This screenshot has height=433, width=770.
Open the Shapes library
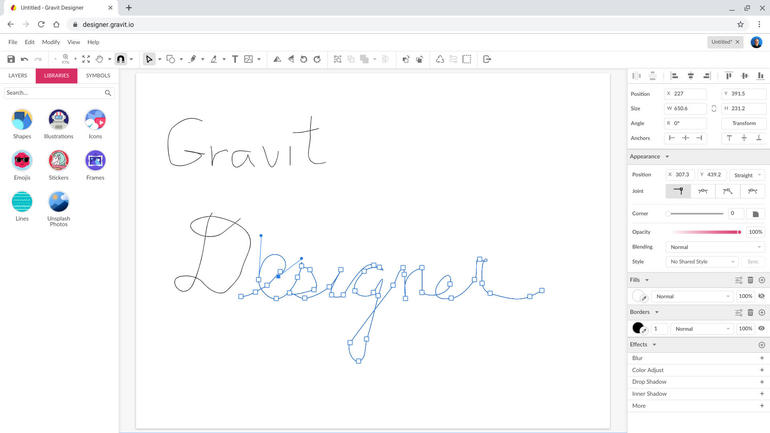pos(22,124)
